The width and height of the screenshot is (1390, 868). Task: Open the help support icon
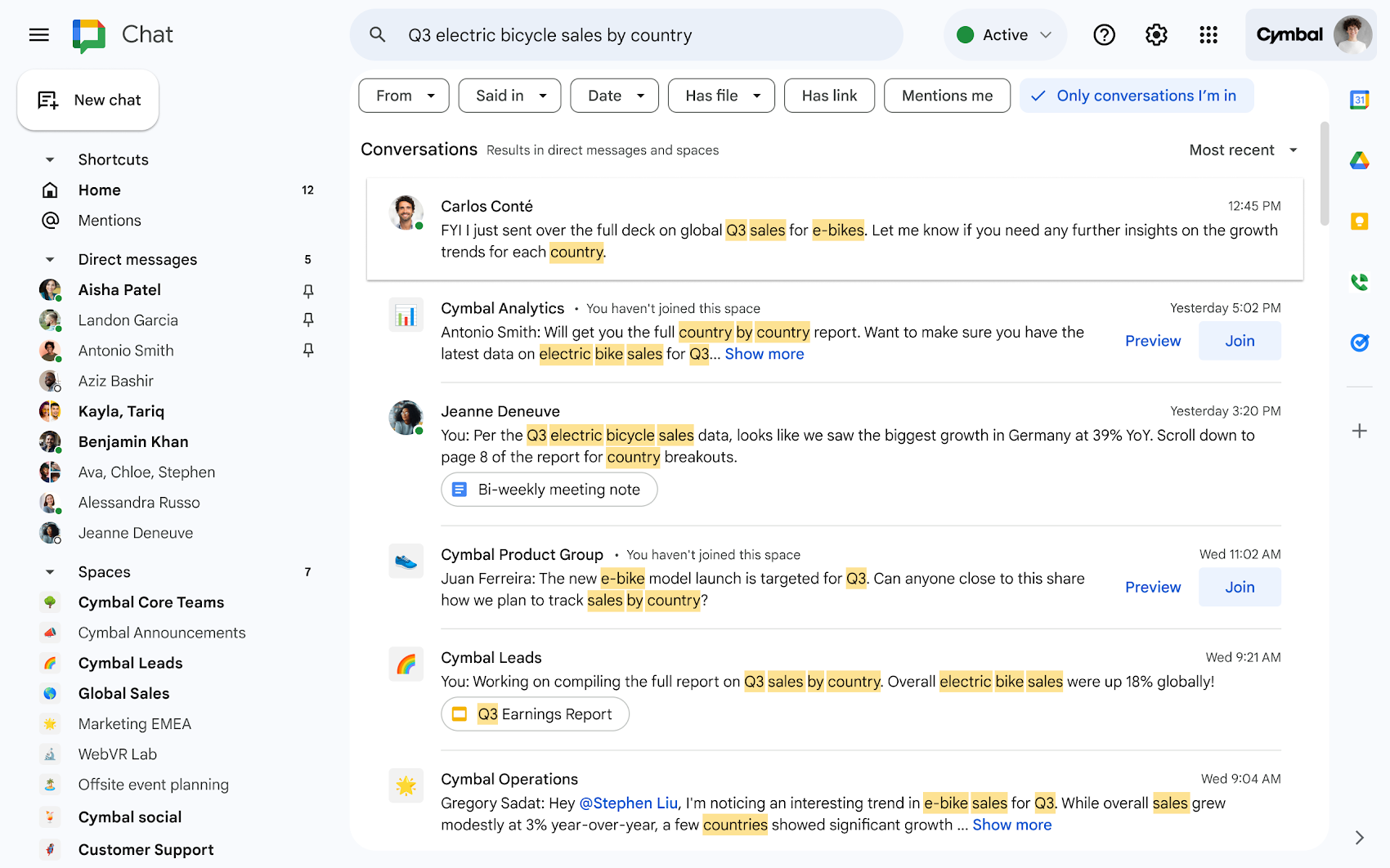[x=1104, y=35]
